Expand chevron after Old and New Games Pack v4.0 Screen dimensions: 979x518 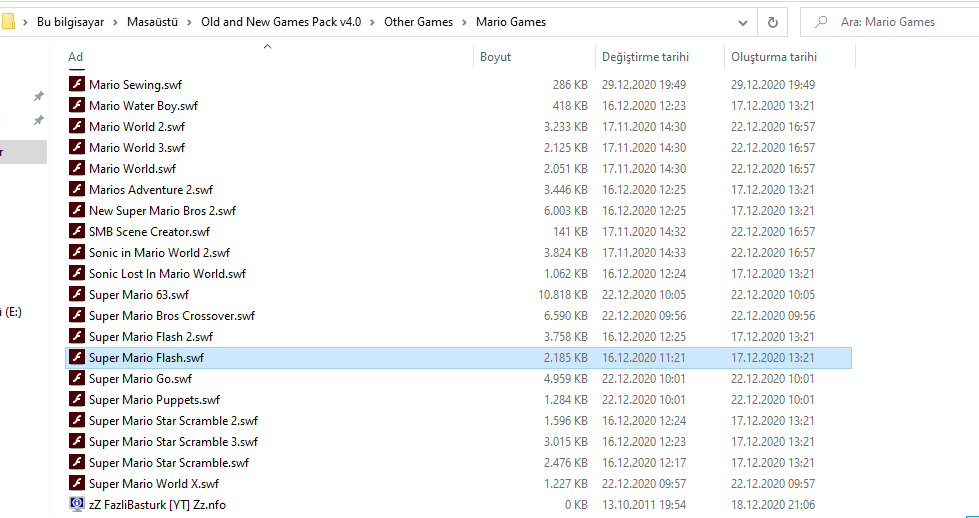373,22
